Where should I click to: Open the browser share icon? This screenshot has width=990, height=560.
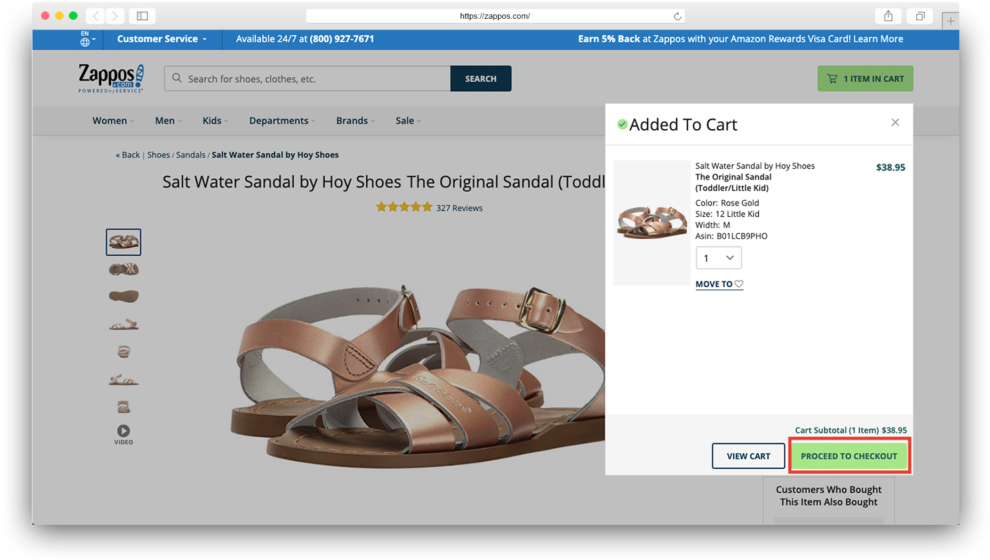click(x=888, y=16)
